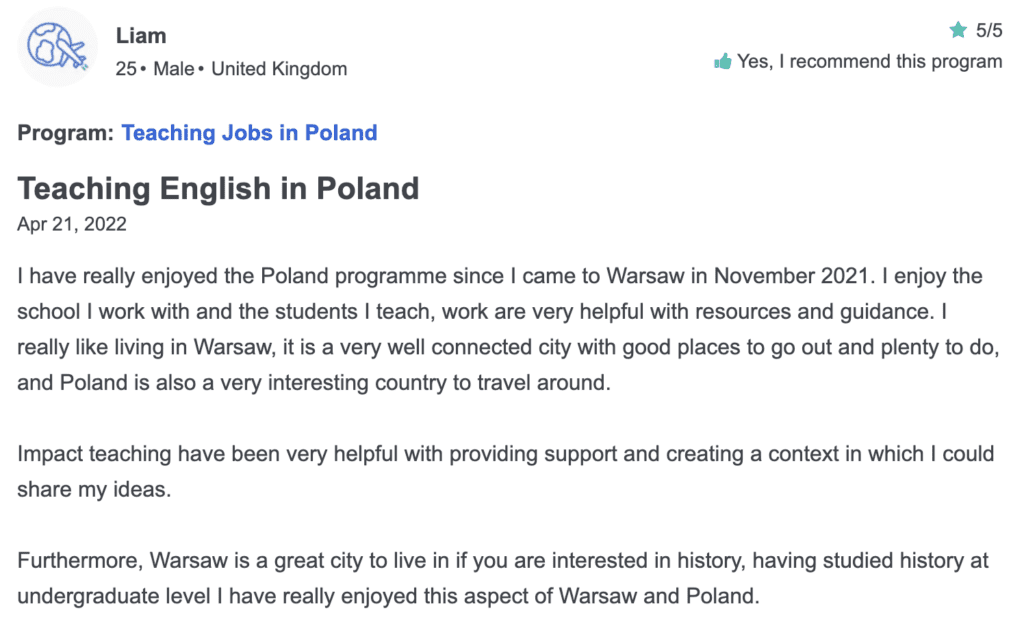Viewport: 1024px width, 628px height.
Task: Click the word 'United Kingdom' in profile
Action: point(279,69)
